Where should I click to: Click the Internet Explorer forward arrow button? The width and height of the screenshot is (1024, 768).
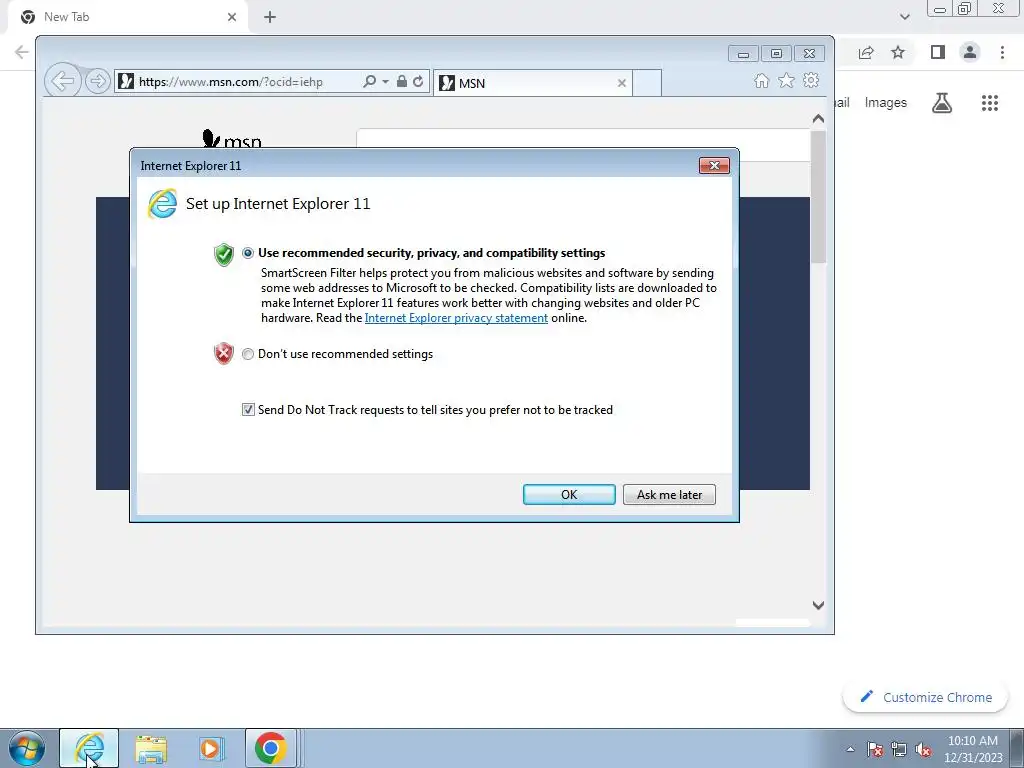tap(97, 82)
